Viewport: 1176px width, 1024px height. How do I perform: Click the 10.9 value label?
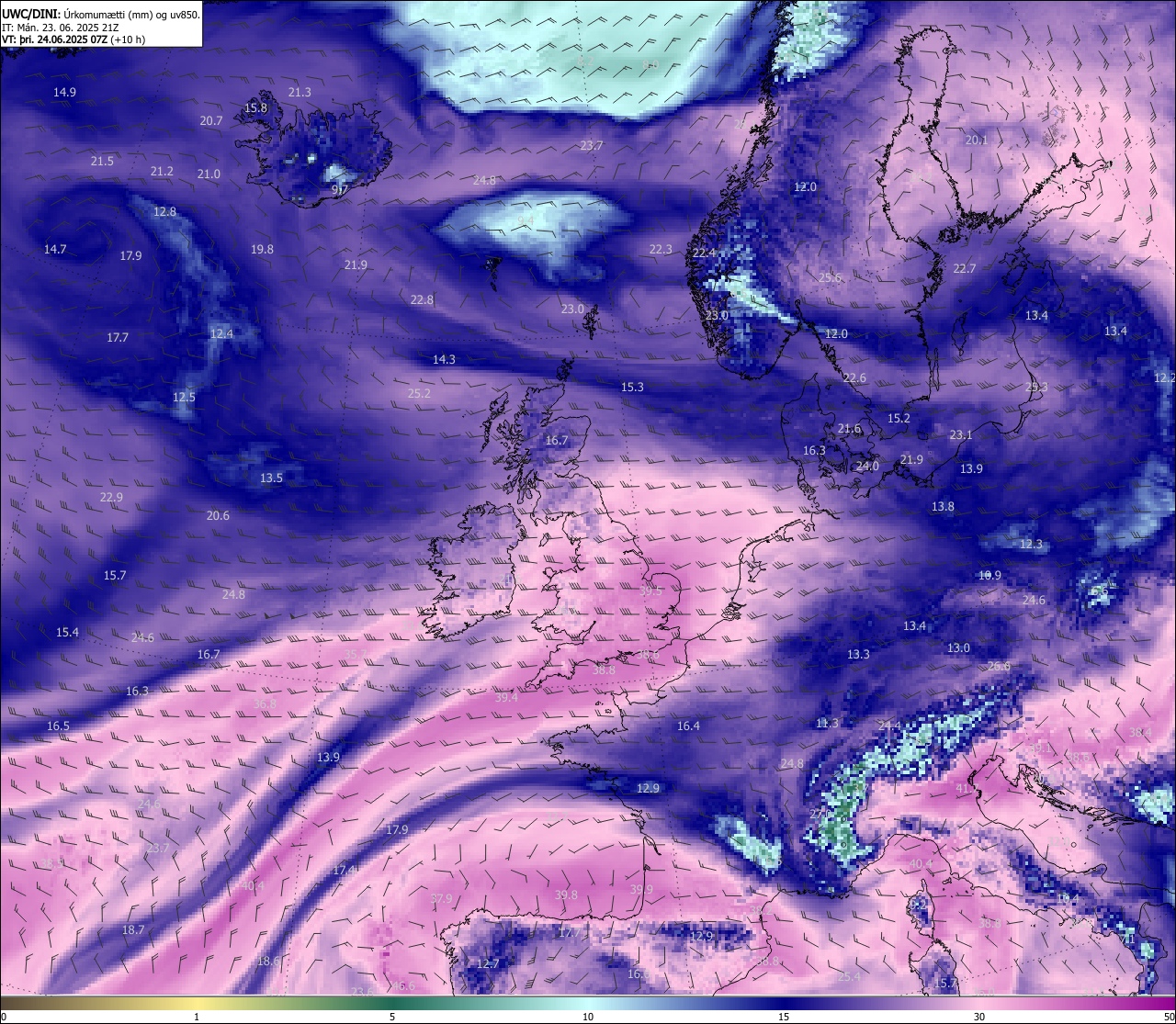(x=989, y=575)
